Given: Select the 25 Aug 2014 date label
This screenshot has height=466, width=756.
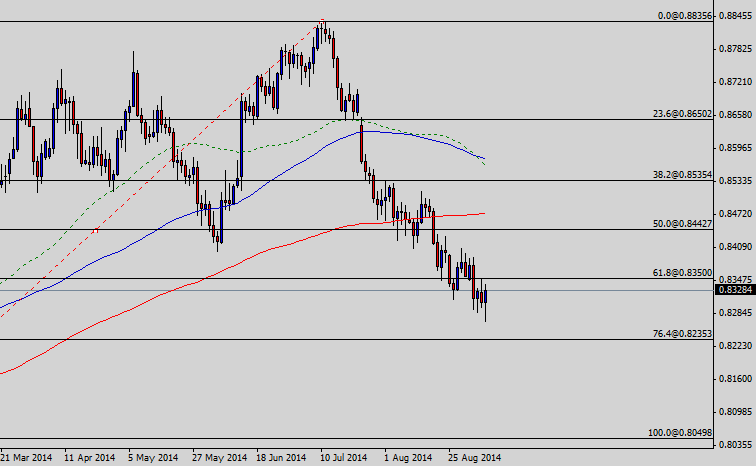Looking at the screenshot, I should (473, 457).
